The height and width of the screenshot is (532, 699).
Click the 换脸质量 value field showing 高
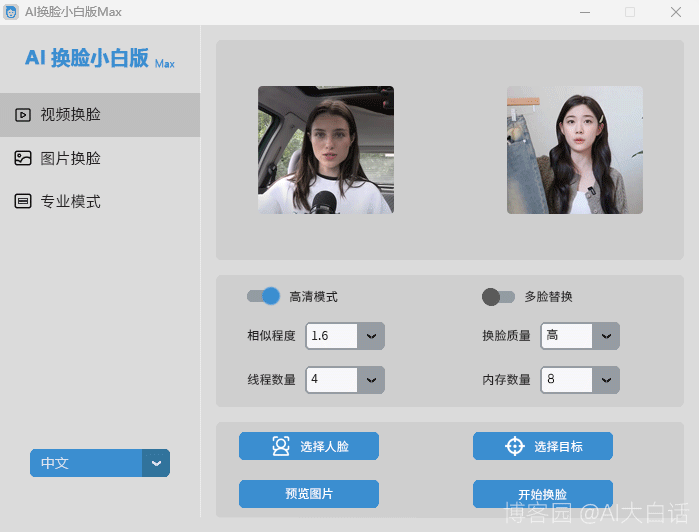point(567,336)
